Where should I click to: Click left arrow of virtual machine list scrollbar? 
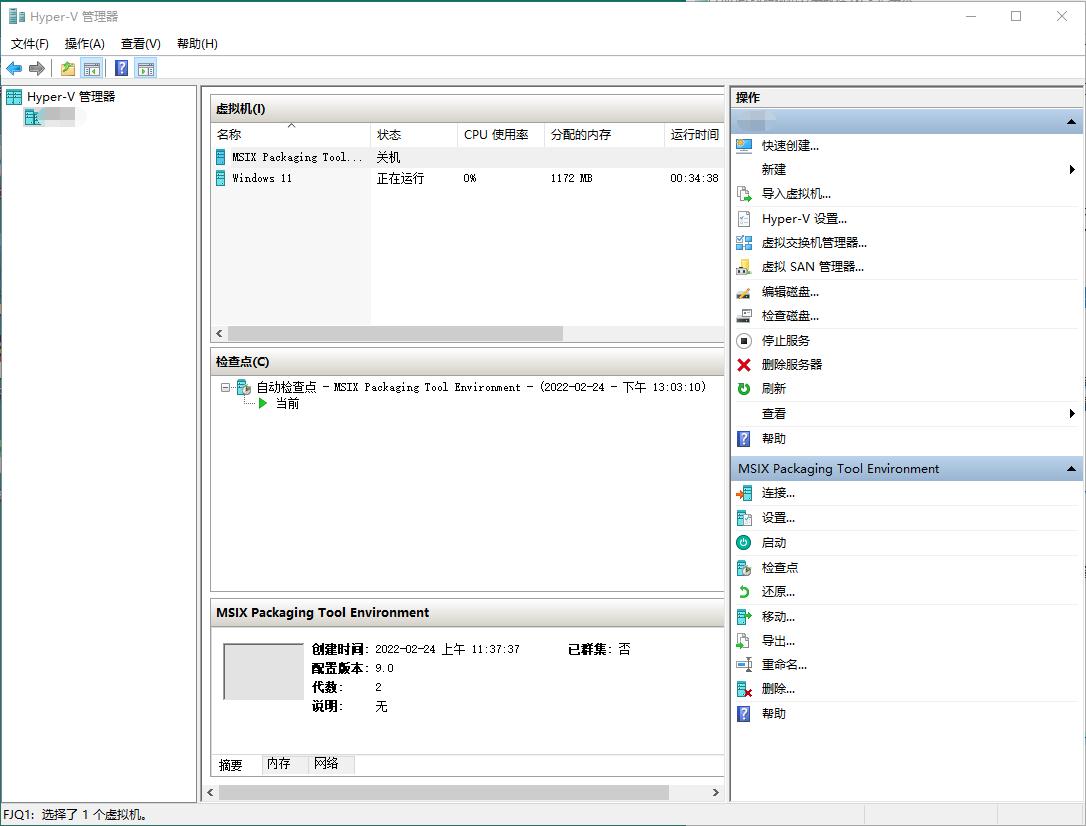coord(219,334)
